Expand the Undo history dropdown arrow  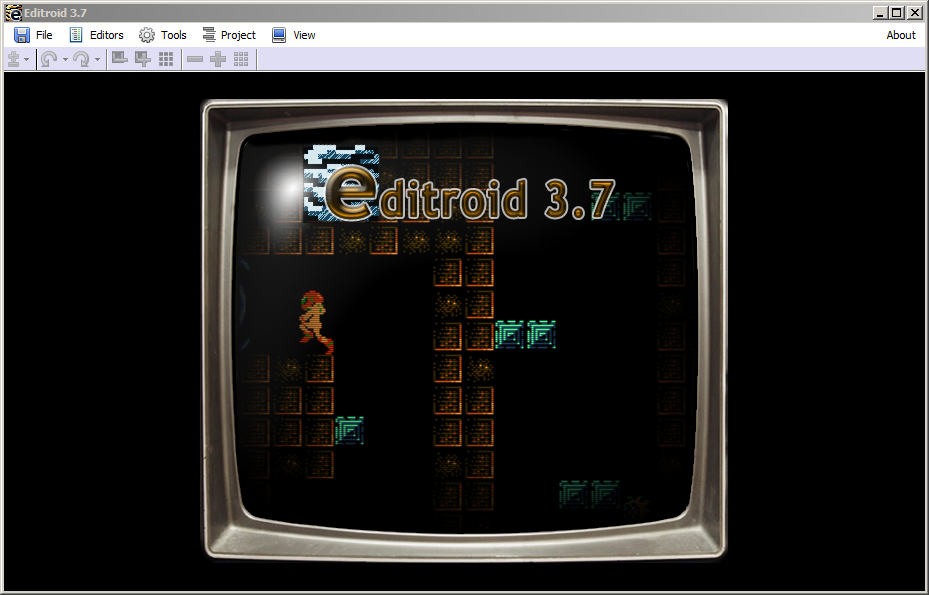coord(65,59)
